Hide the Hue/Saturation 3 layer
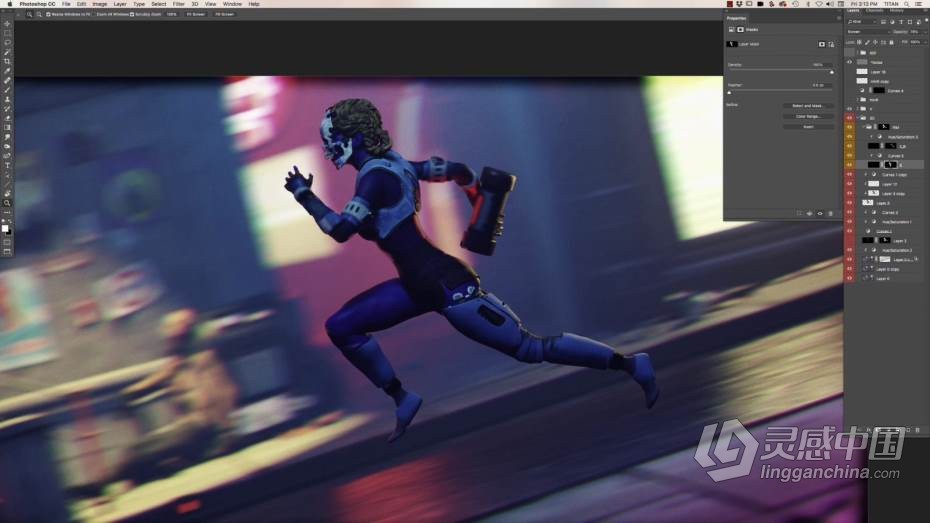Screen dimensions: 930x523 click(849, 137)
